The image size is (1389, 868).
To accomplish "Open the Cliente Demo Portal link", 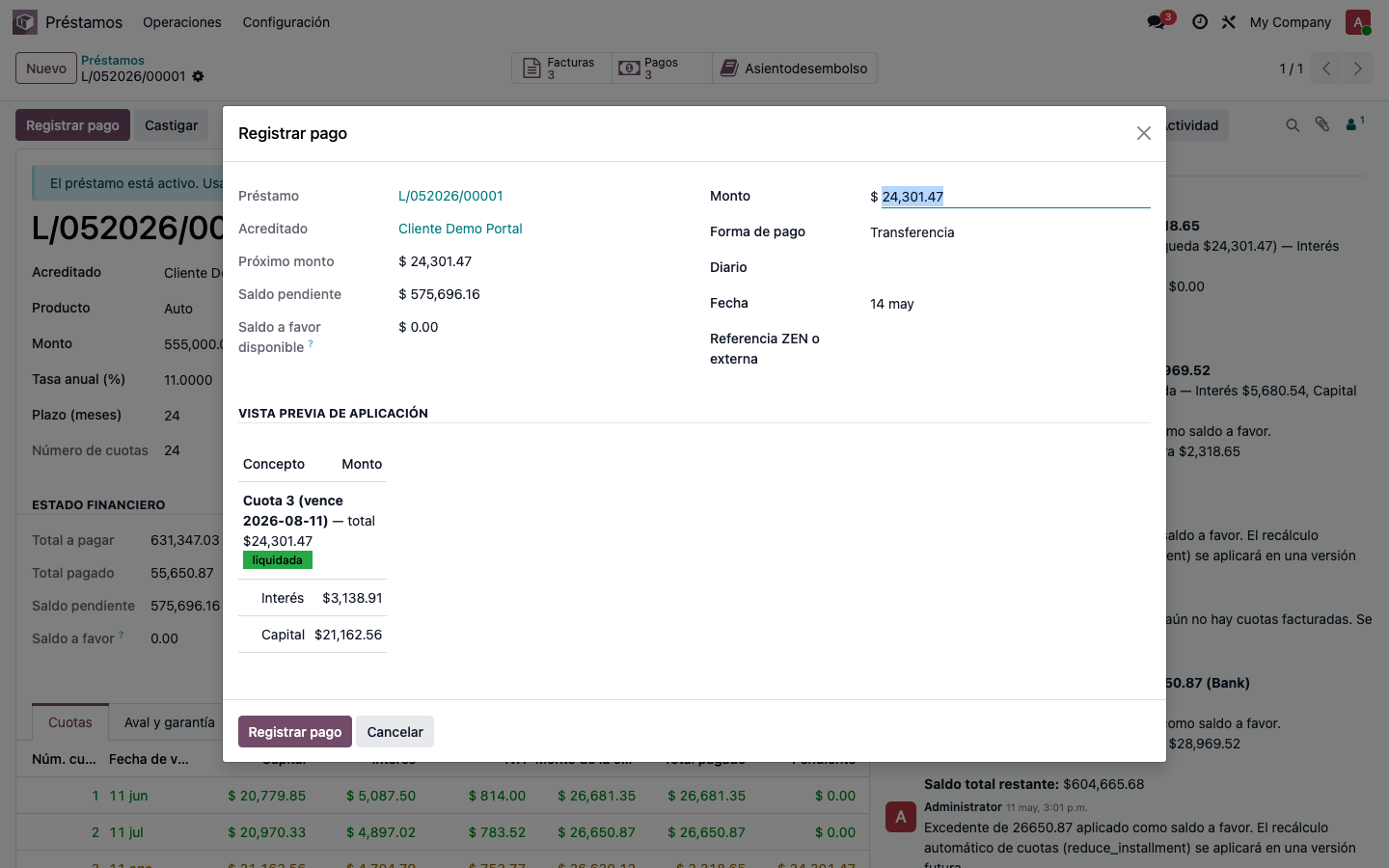I will (x=460, y=229).
